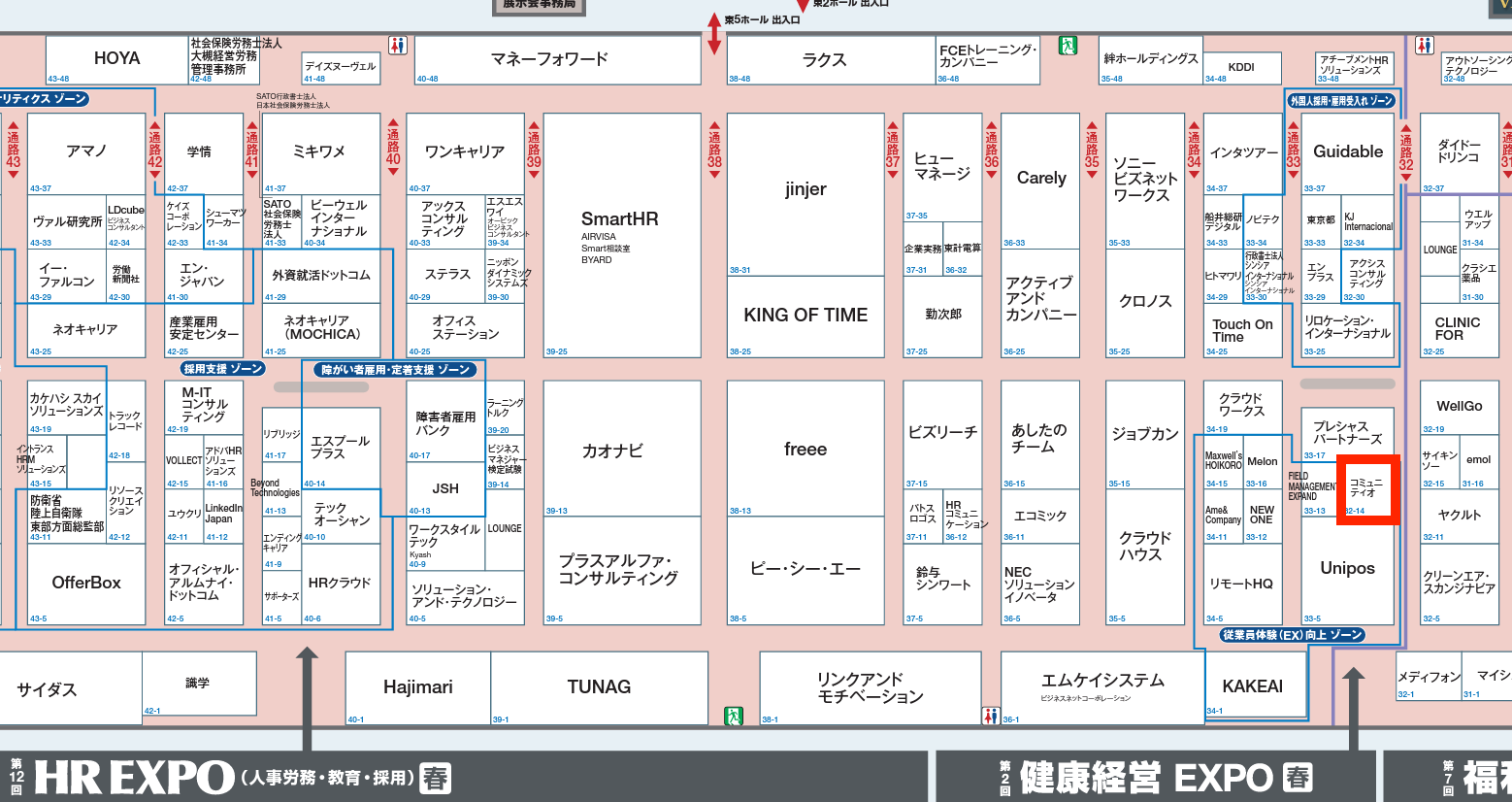Select the WellGo booth

pos(1459,408)
